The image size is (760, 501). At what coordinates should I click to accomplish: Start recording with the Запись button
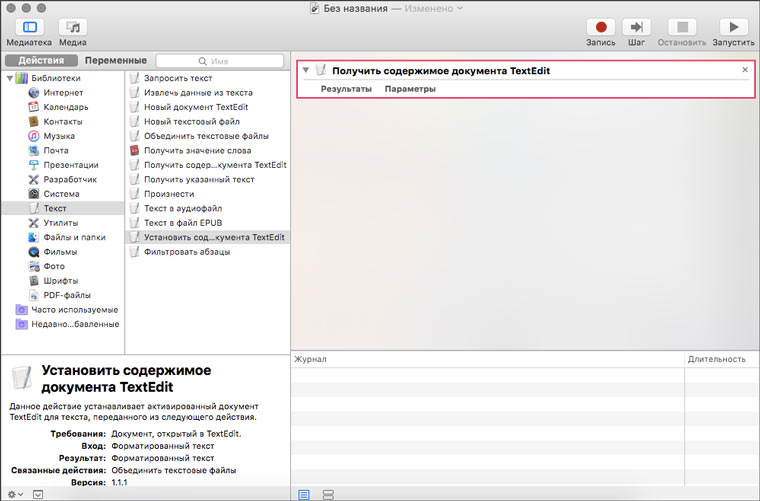tap(601, 27)
